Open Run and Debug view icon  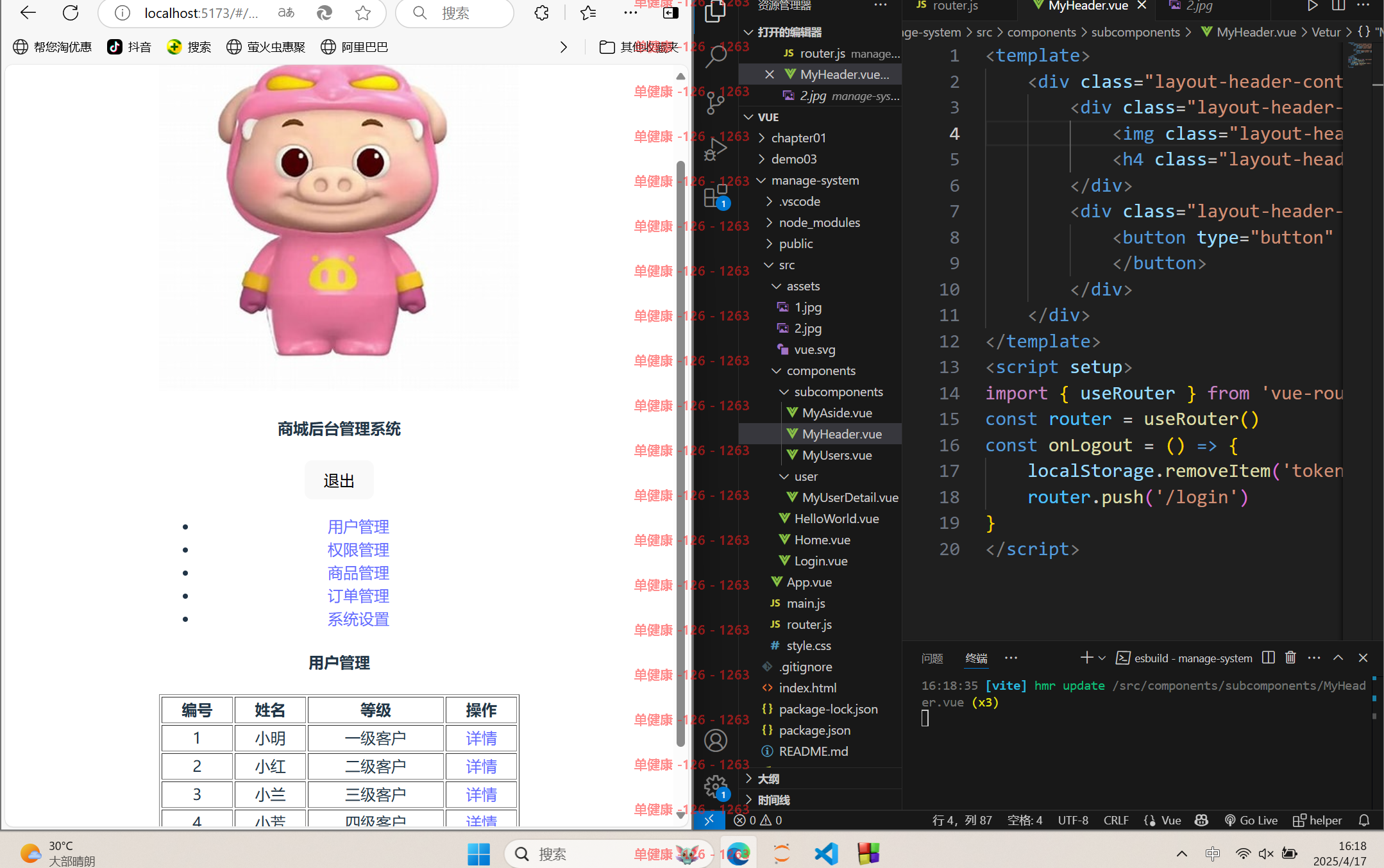click(715, 149)
